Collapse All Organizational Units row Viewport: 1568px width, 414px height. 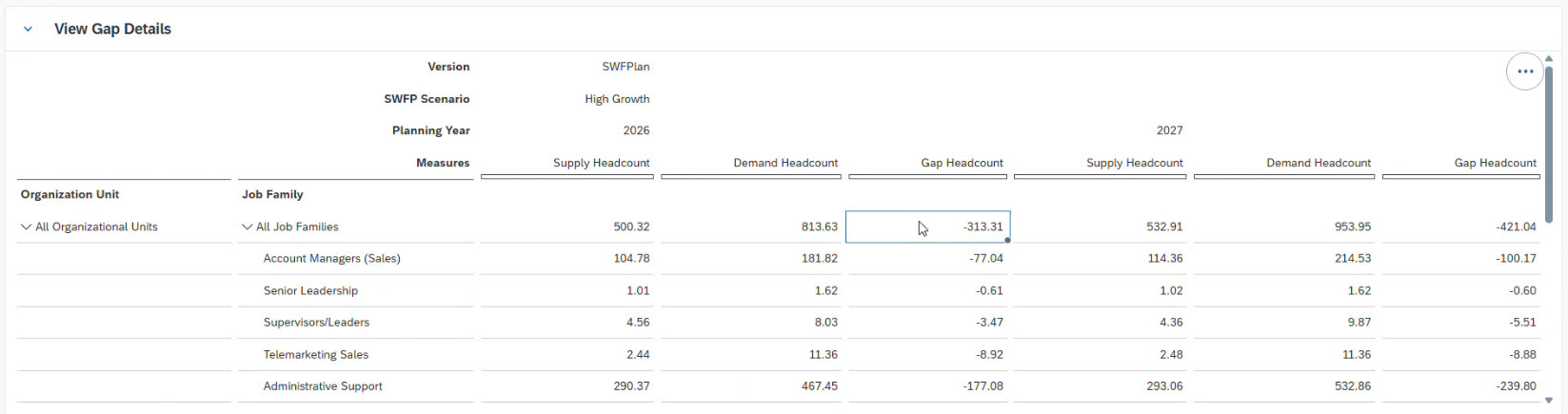27,227
